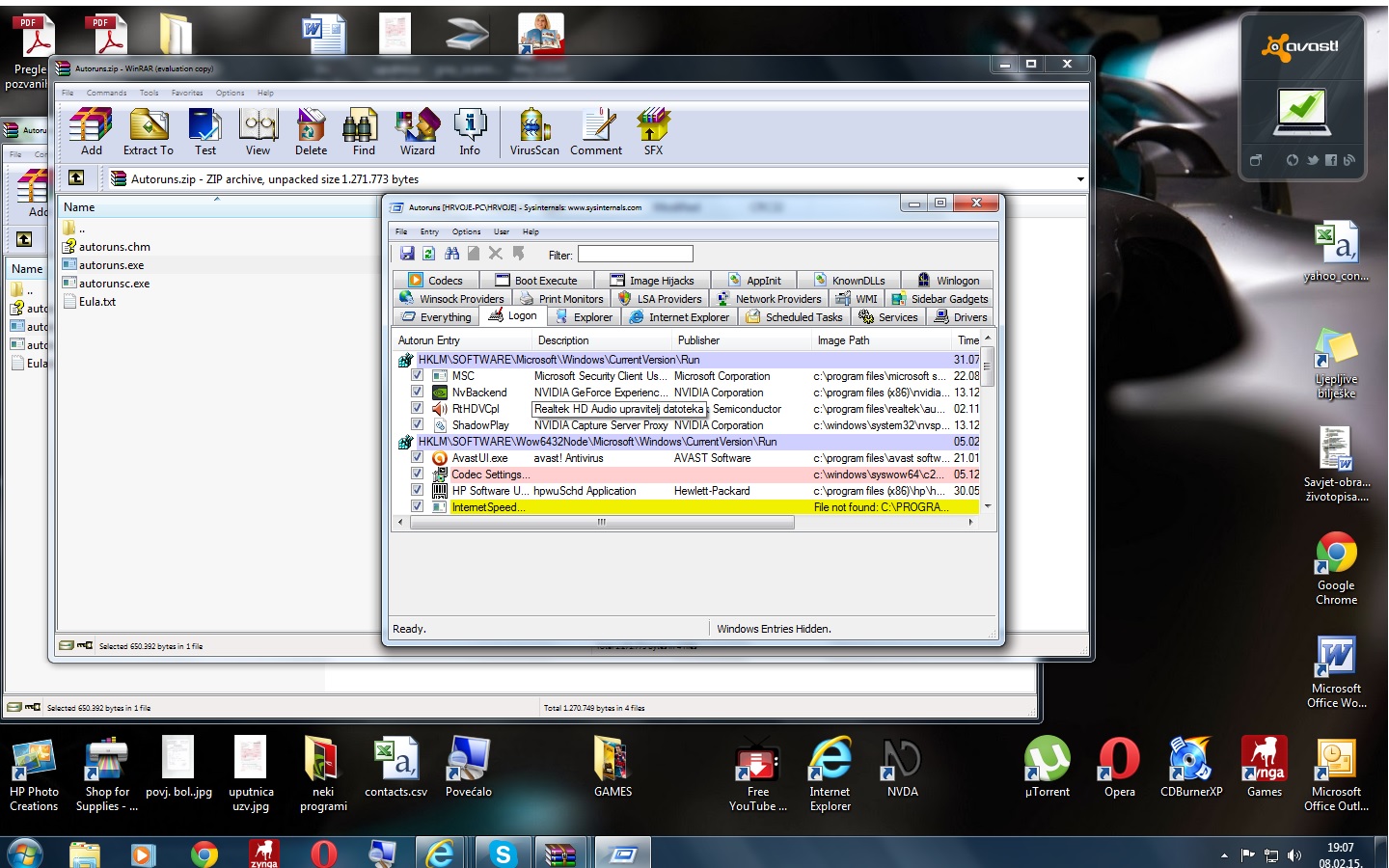The height and width of the screenshot is (868, 1389).
Task: Toggle the InternetSpeed entry checkbox
Action: (417, 506)
